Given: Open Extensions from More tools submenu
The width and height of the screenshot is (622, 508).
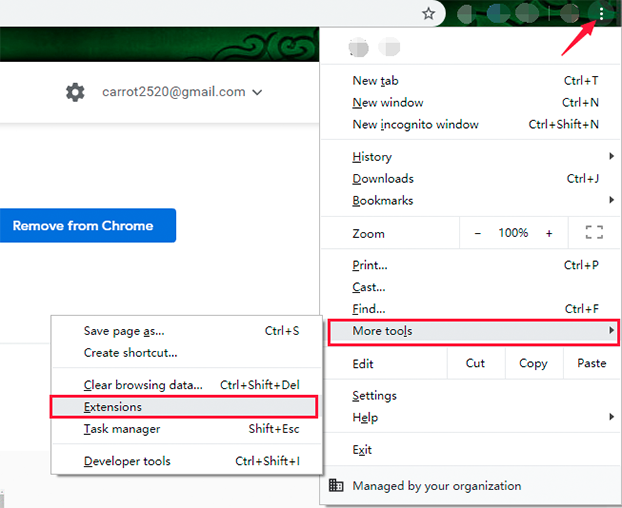Looking at the screenshot, I should 184,407.
